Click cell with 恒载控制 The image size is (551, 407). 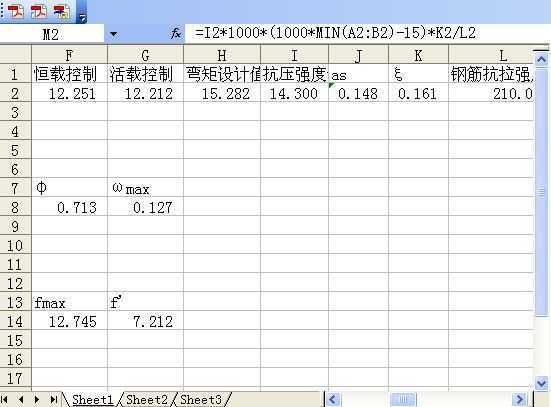(x=69, y=73)
